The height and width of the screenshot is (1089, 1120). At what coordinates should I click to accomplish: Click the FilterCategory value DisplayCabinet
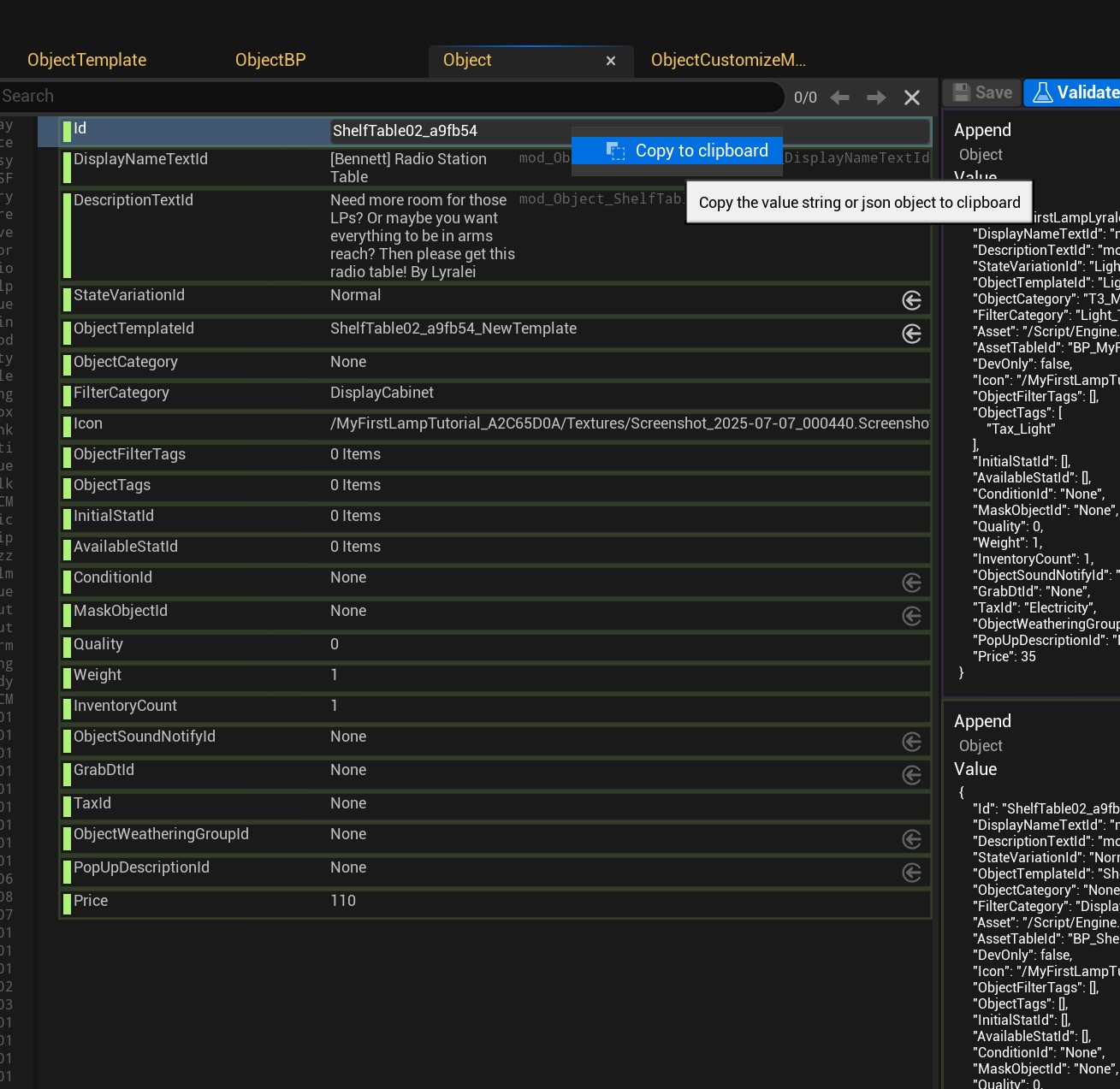[x=382, y=393]
